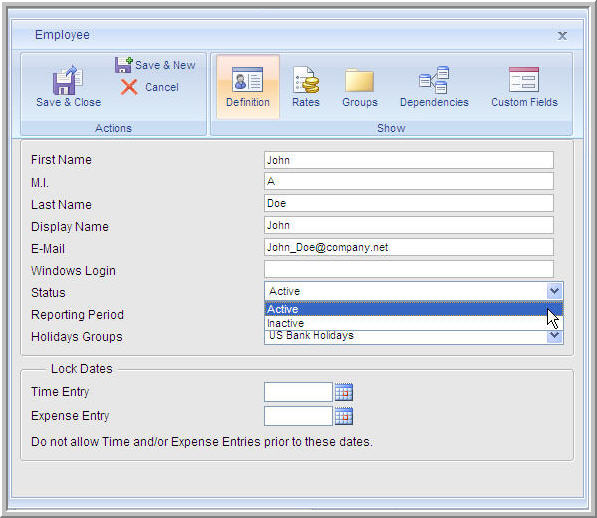Switch to Custom Fields view icon

[524, 80]
